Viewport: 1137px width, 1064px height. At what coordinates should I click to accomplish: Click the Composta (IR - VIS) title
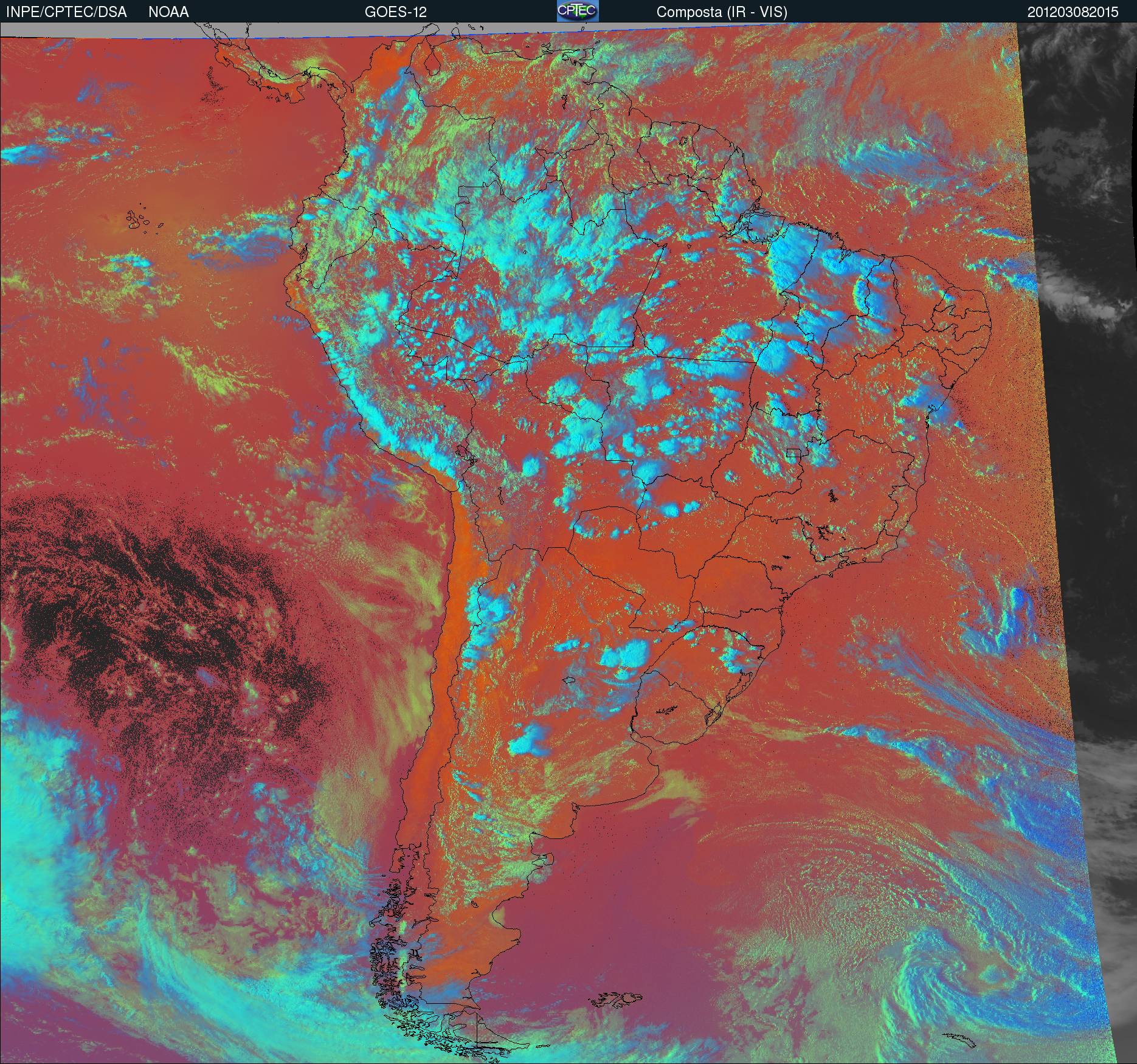click(x=722, y=12)
